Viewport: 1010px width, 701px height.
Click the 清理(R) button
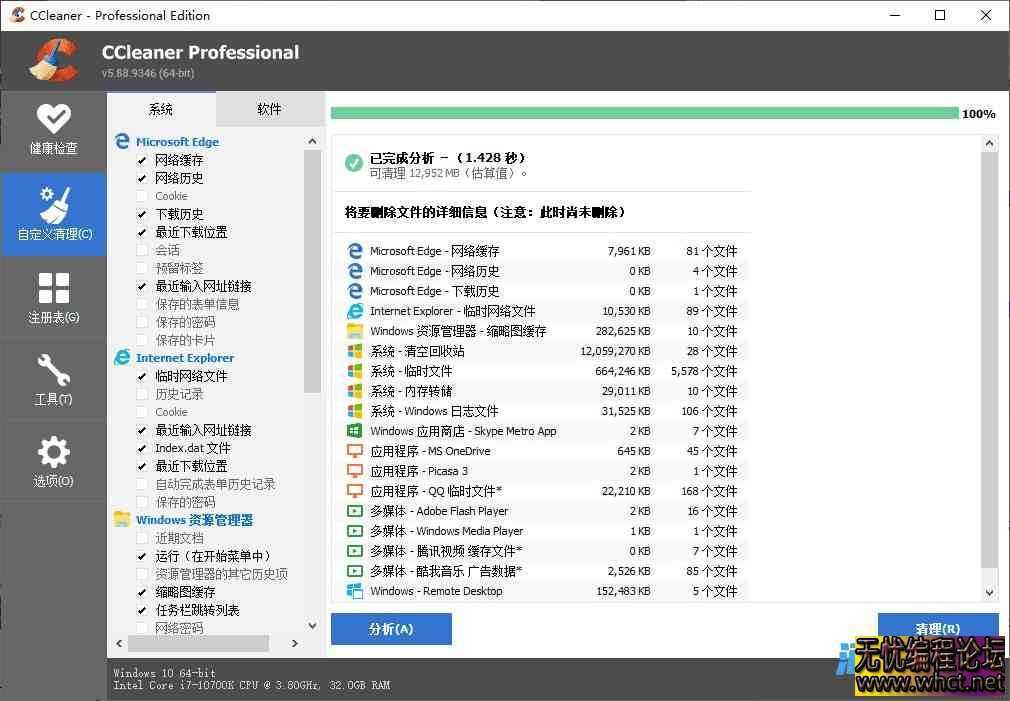937,628
